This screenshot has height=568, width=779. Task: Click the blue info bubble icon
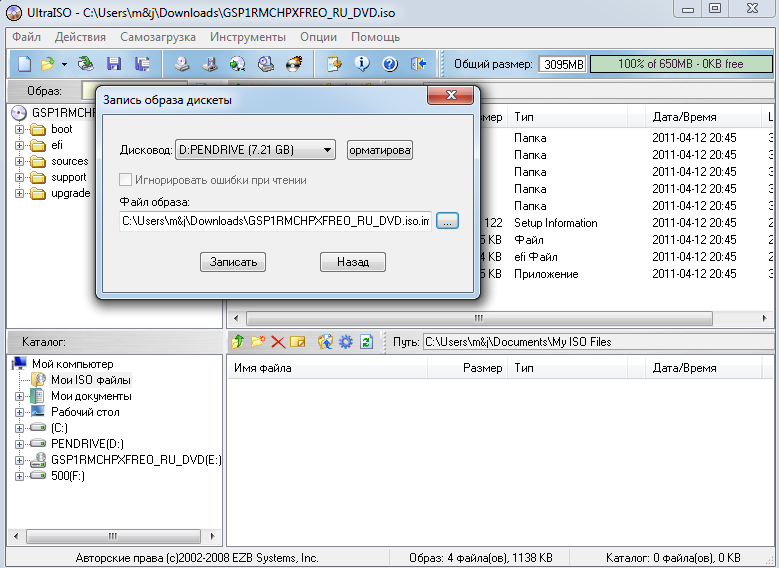click(x=362, y=64)
